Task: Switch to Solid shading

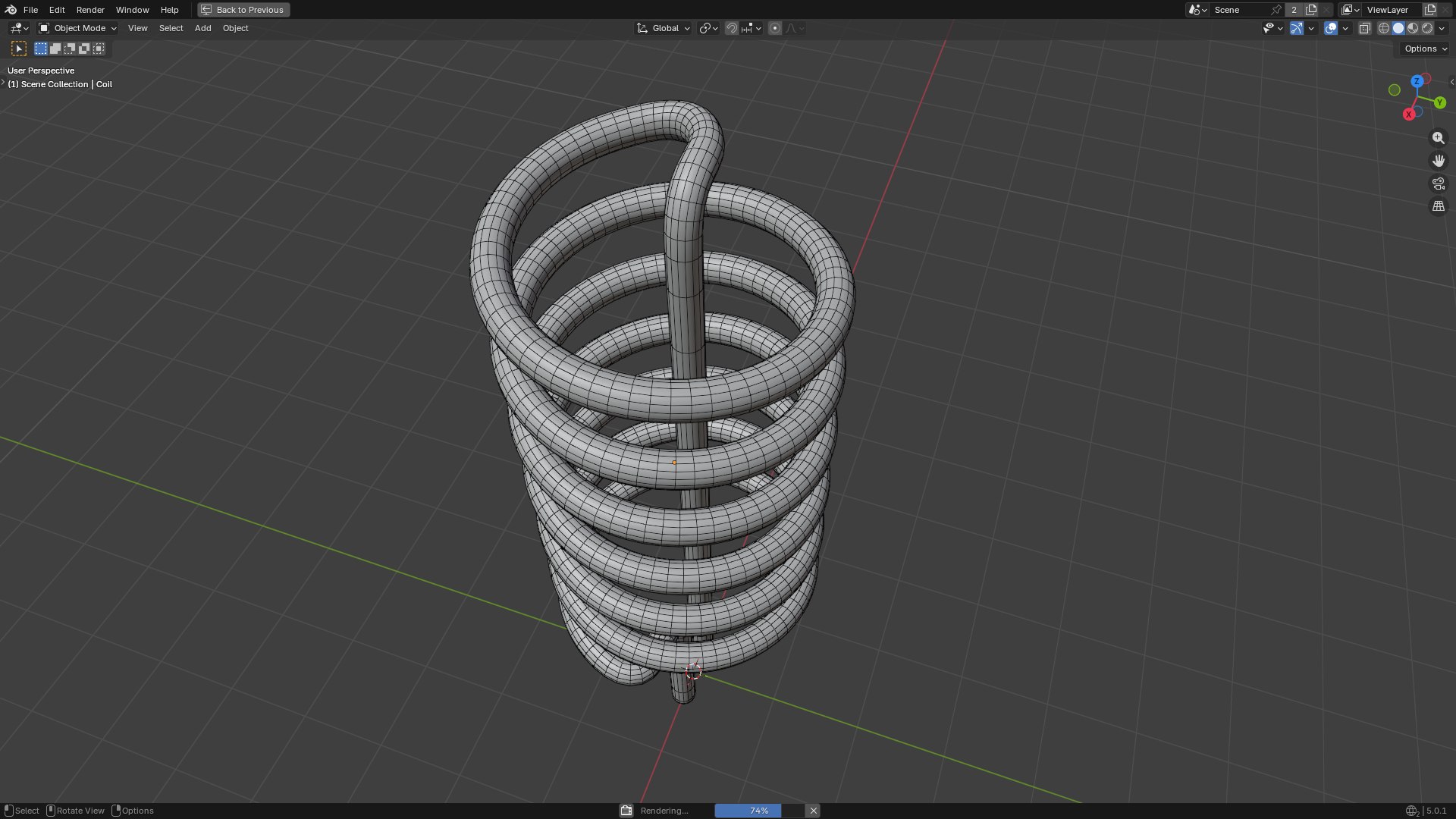Action: [1398, 28]
